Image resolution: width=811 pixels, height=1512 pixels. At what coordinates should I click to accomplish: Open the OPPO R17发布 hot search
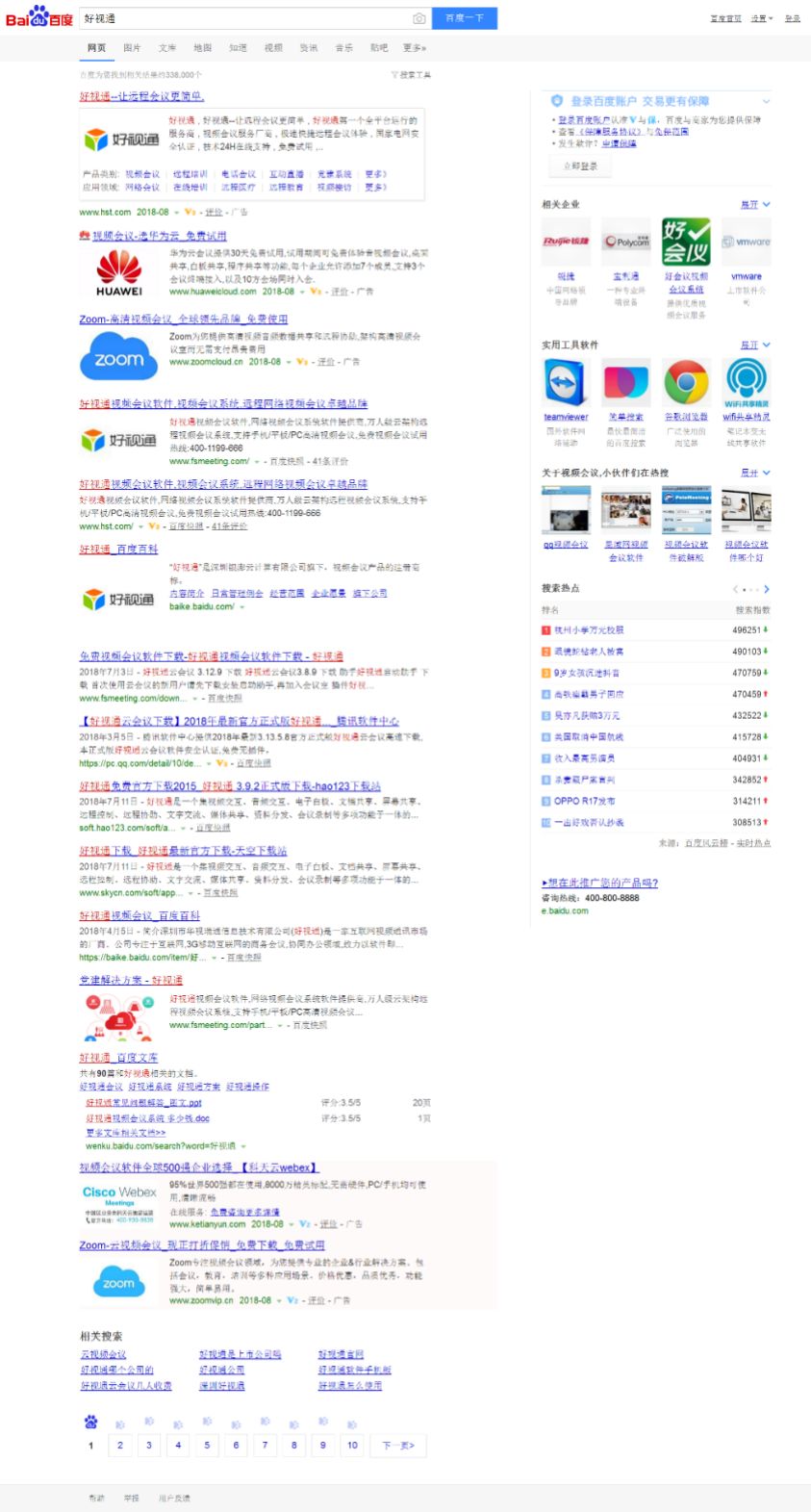click(584, 801)
